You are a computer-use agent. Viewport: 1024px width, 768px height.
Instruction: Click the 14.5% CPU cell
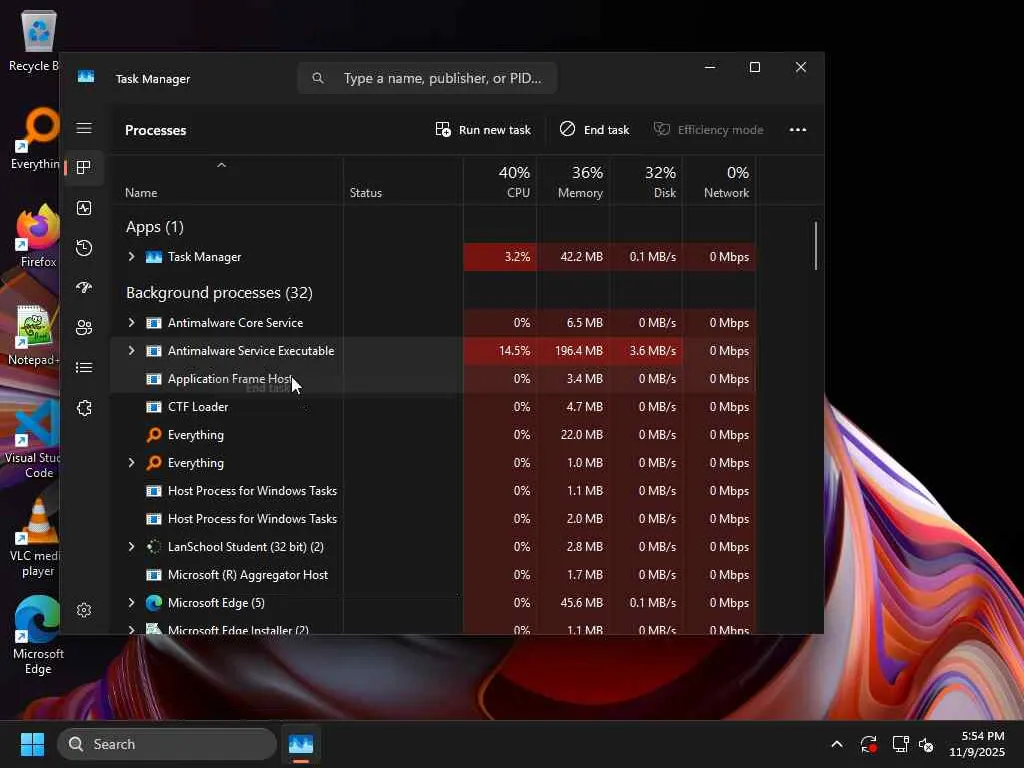[x=501, y=351]
